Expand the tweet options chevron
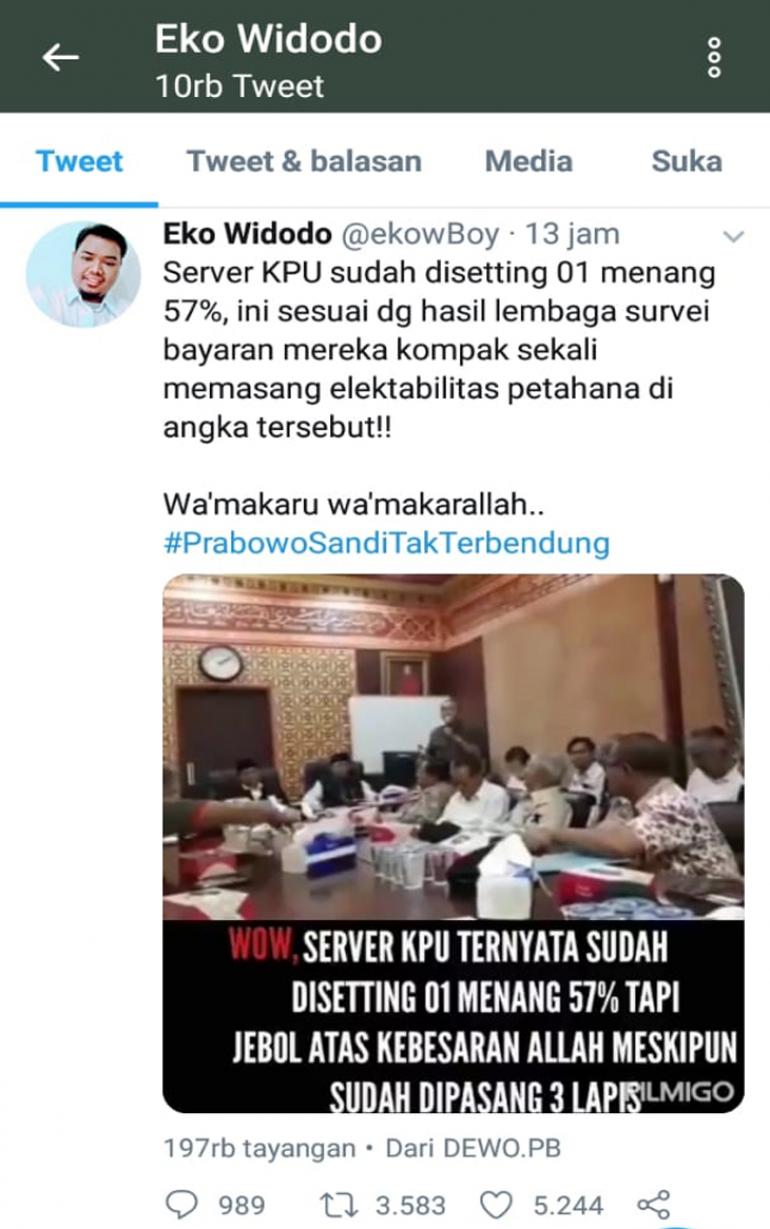Image resolution: width=770 pixels, height=1229 pixels. tap(734, 237)
